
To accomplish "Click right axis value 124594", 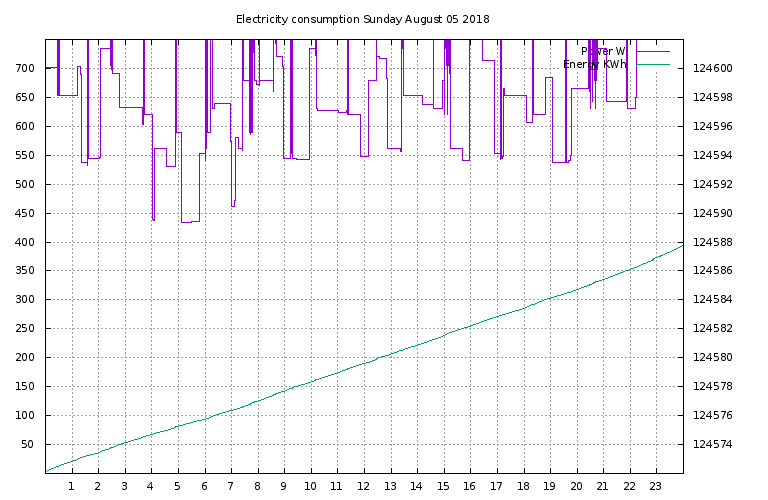I will pyautogui.click(x=713, y=155).
